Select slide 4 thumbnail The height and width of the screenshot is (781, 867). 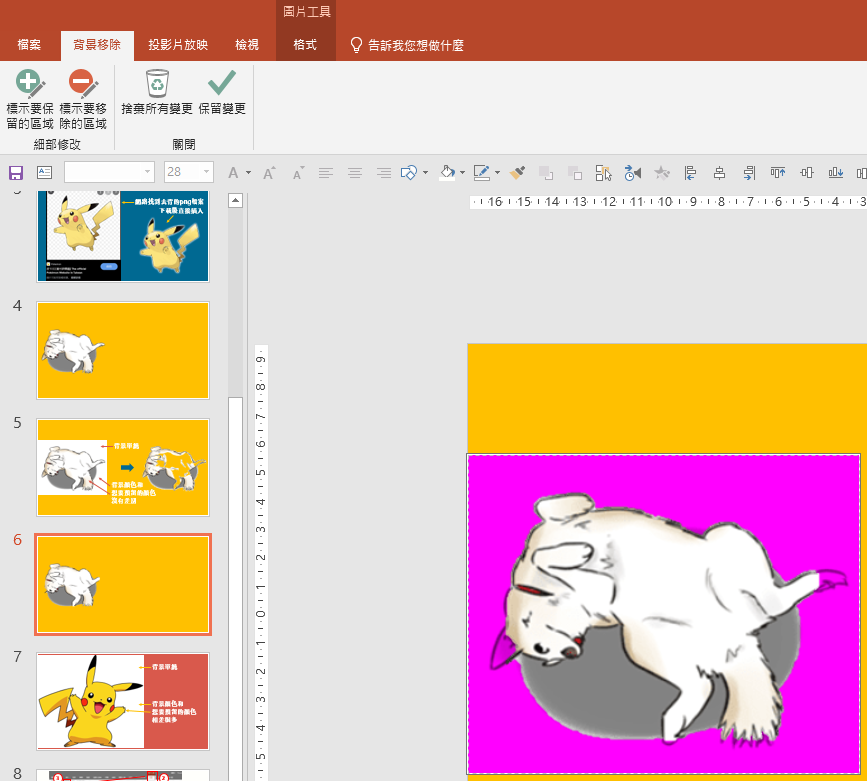[123, 350]
